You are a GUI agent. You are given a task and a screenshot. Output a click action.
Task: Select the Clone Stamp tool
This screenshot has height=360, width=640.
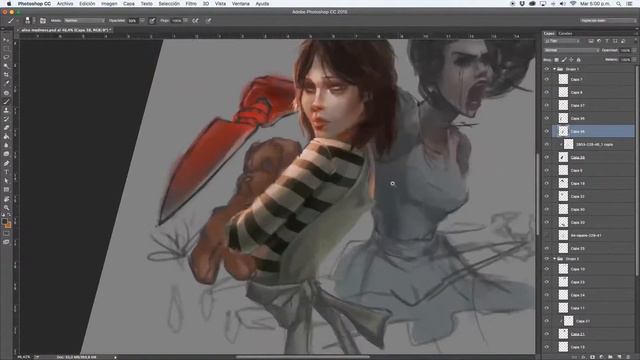[6, 110]
